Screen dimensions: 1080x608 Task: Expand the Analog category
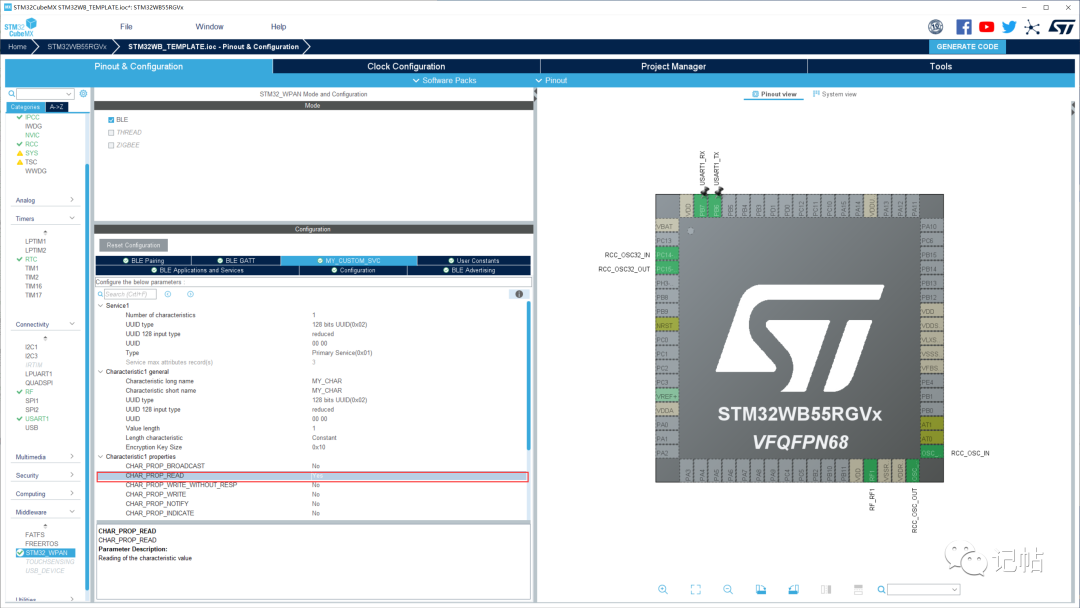[x=72, y=200]
